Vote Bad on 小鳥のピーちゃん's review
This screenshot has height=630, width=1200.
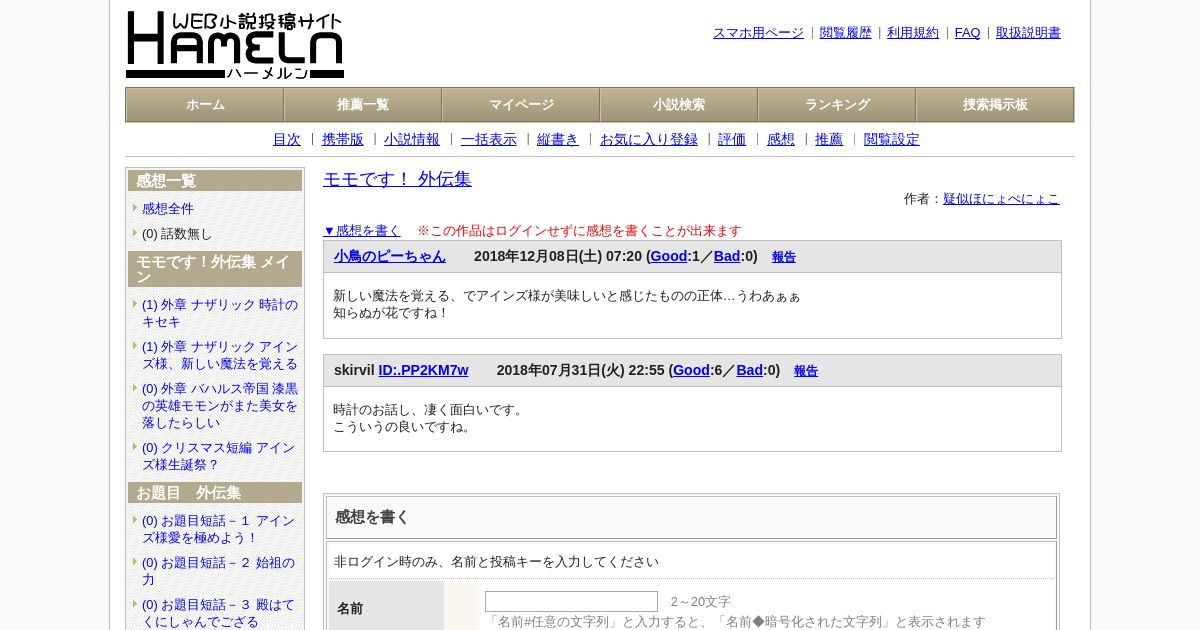(727, 256)
